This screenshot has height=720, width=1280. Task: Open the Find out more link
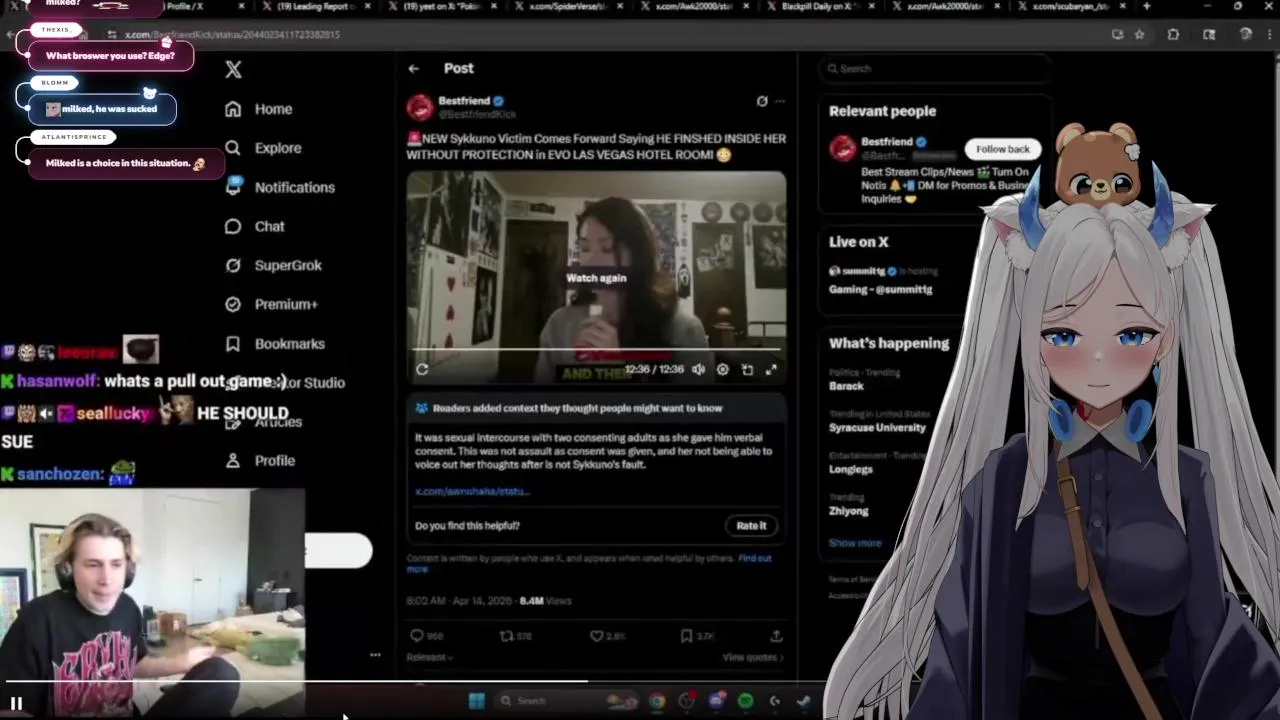click(754, 558)
